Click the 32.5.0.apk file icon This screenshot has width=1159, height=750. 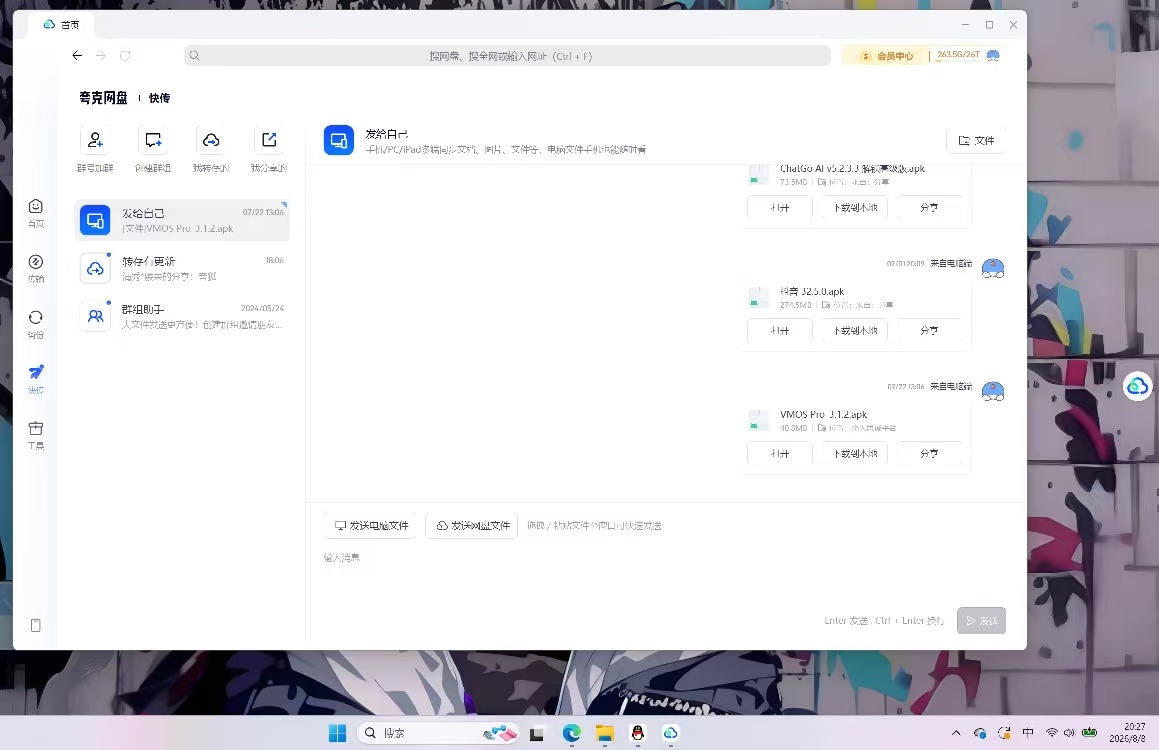pyautogui.click(x=758, y=297)
